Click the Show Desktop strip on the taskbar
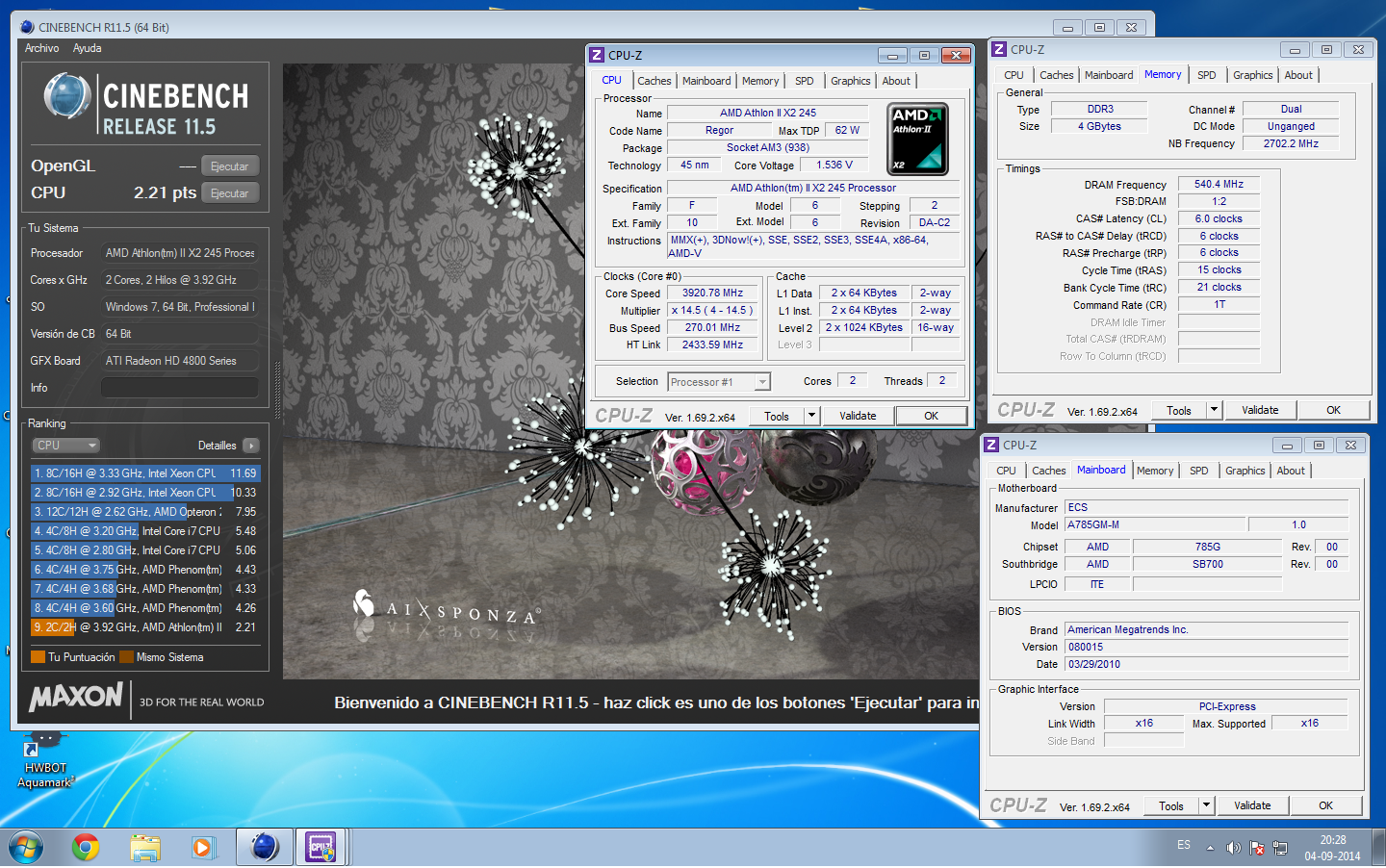The image size is (1386, 868). pos(1379,848)
